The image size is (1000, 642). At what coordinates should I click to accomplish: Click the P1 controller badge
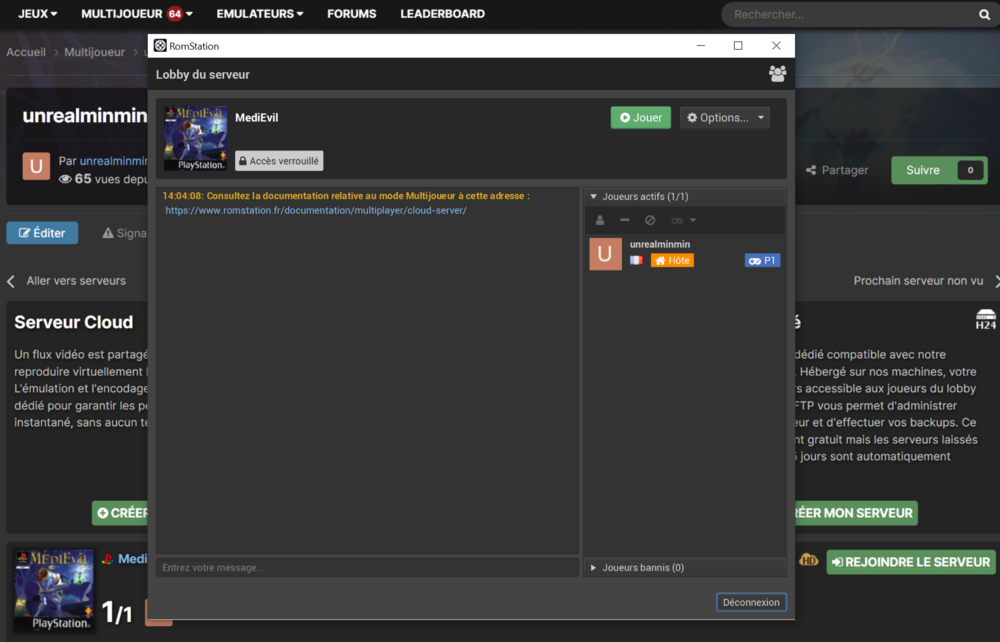762,261
